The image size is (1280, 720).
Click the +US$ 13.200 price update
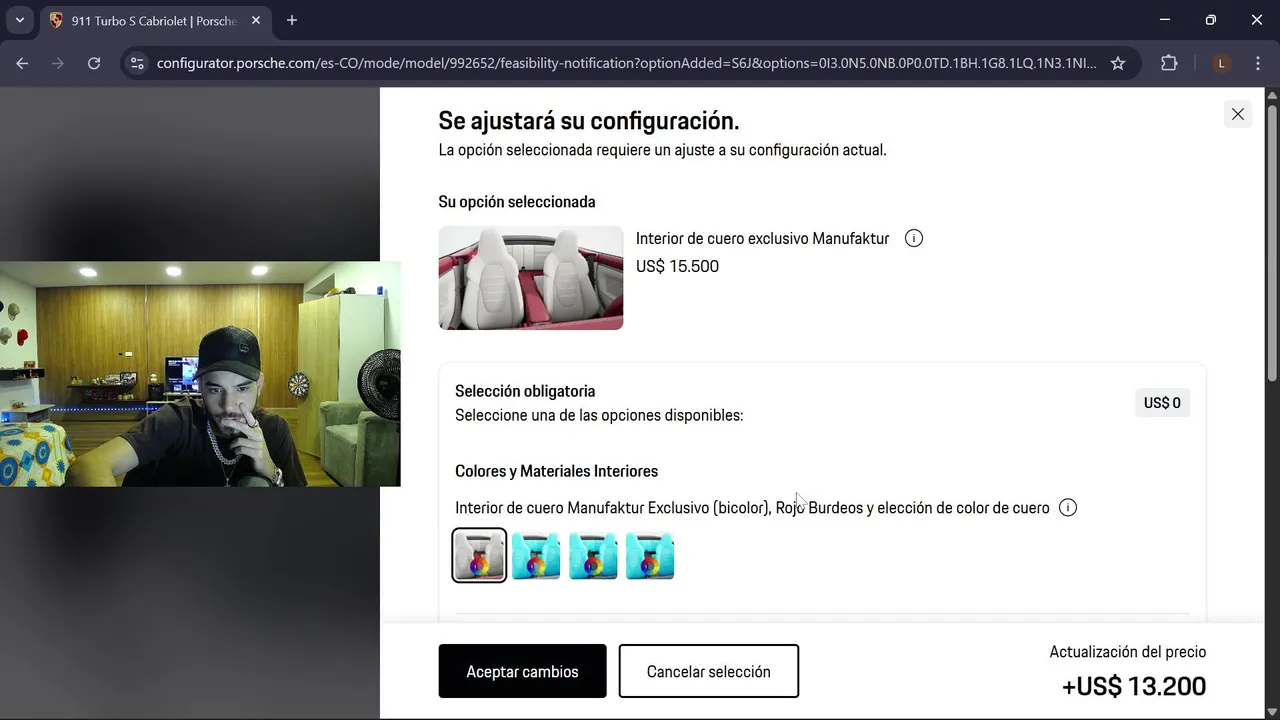pos(1134,686)
